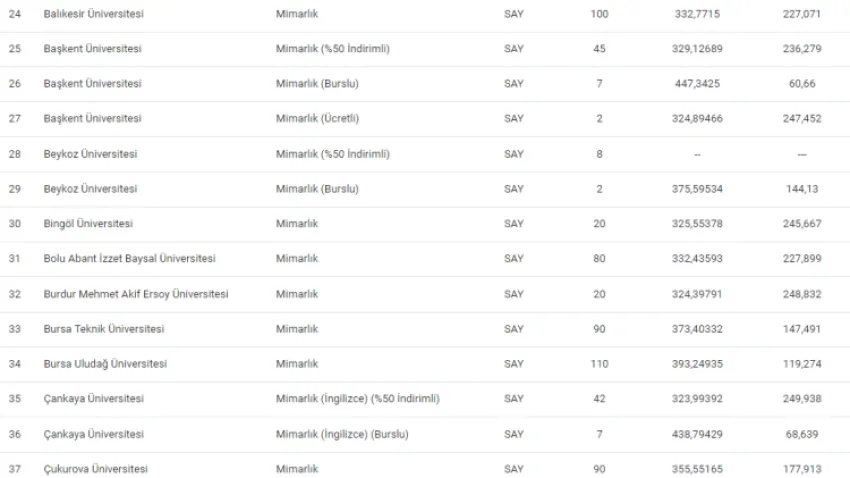Choose Başkent Üniversitesi Mimarlık (Ücretli) program
The height and width of the screenshot is (478, 850).
(x=317, y=118)
